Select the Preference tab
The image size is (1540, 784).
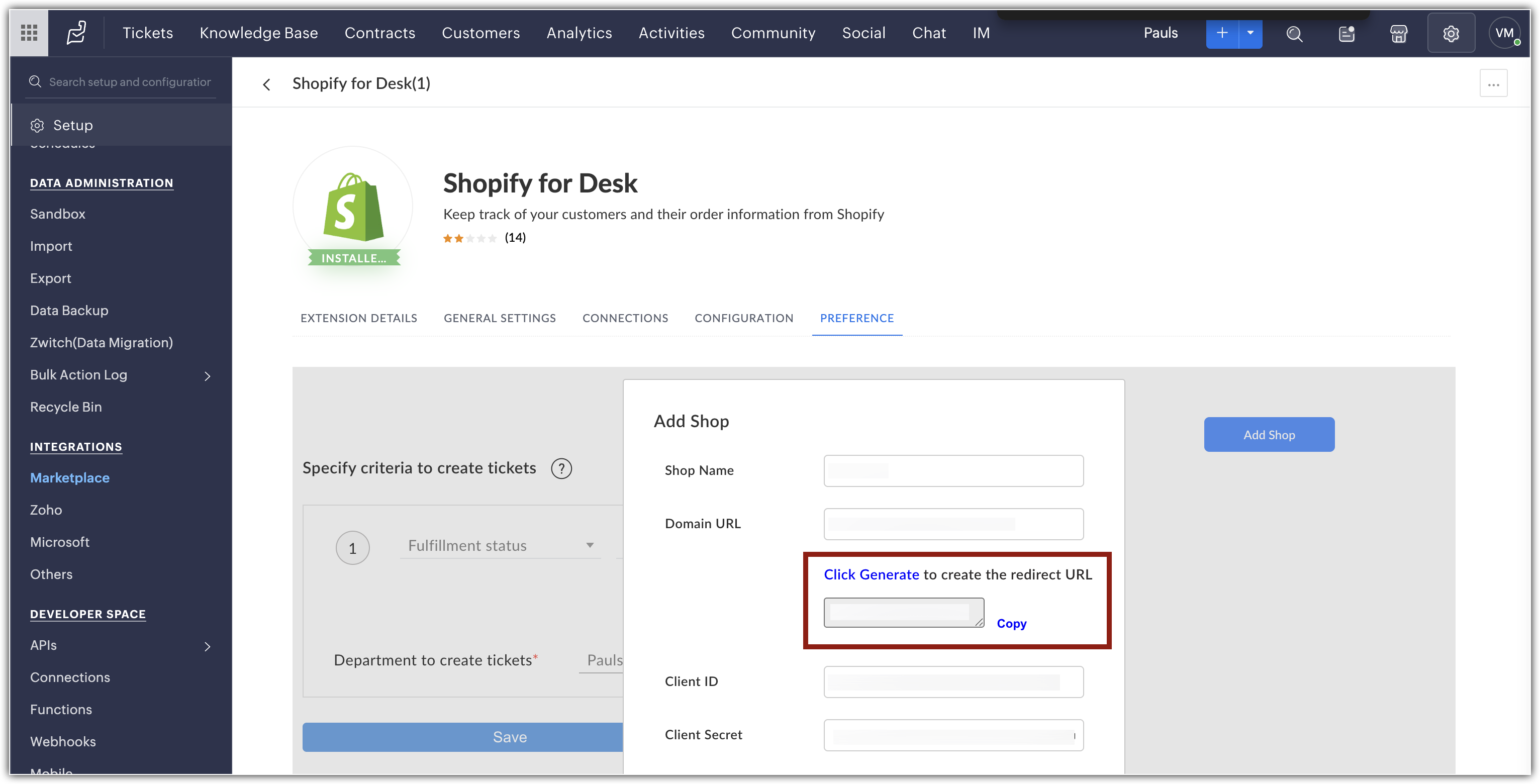(856, 318)
